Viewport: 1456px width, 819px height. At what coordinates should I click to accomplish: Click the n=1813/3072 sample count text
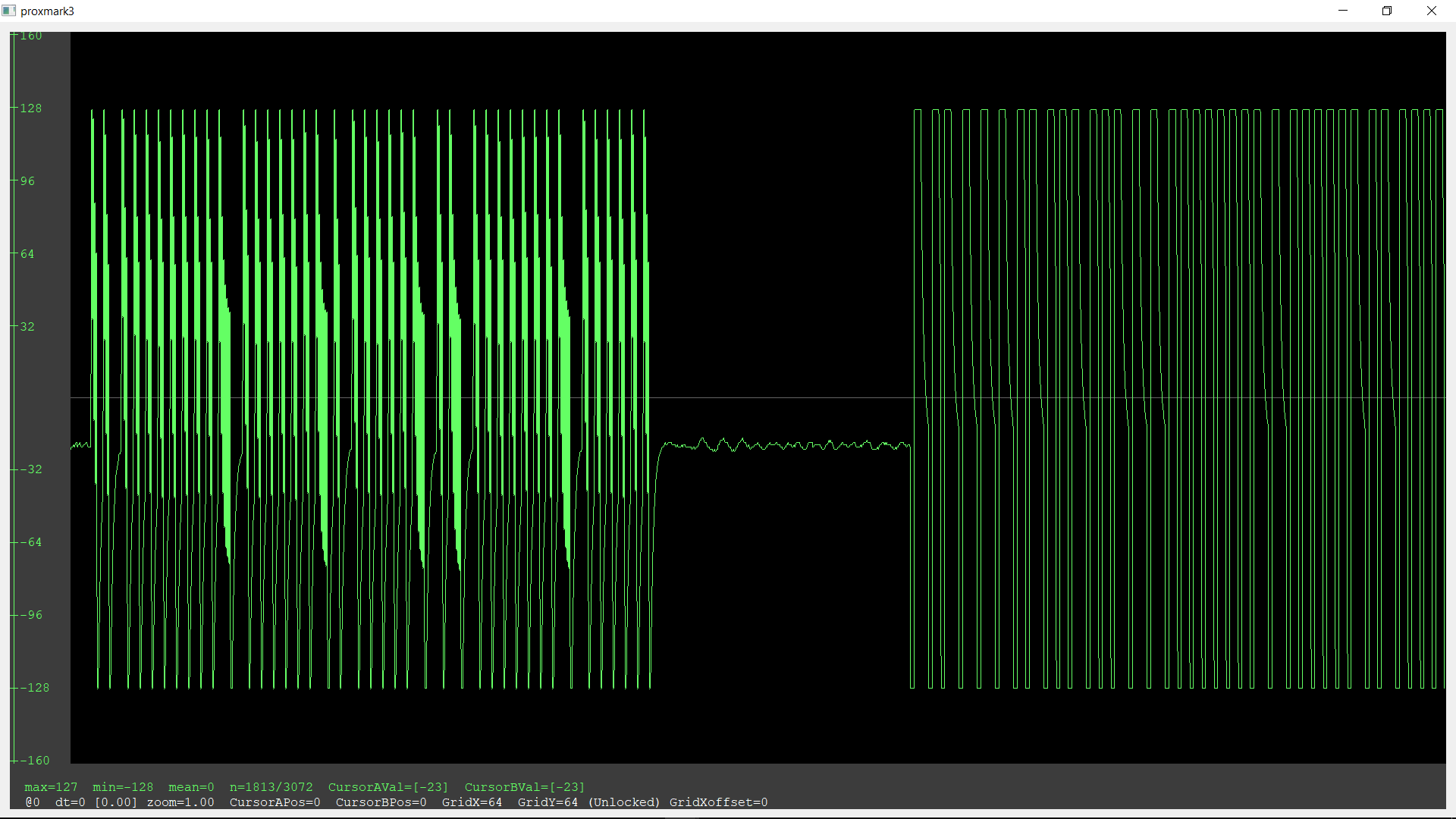[x=271, y=787]
